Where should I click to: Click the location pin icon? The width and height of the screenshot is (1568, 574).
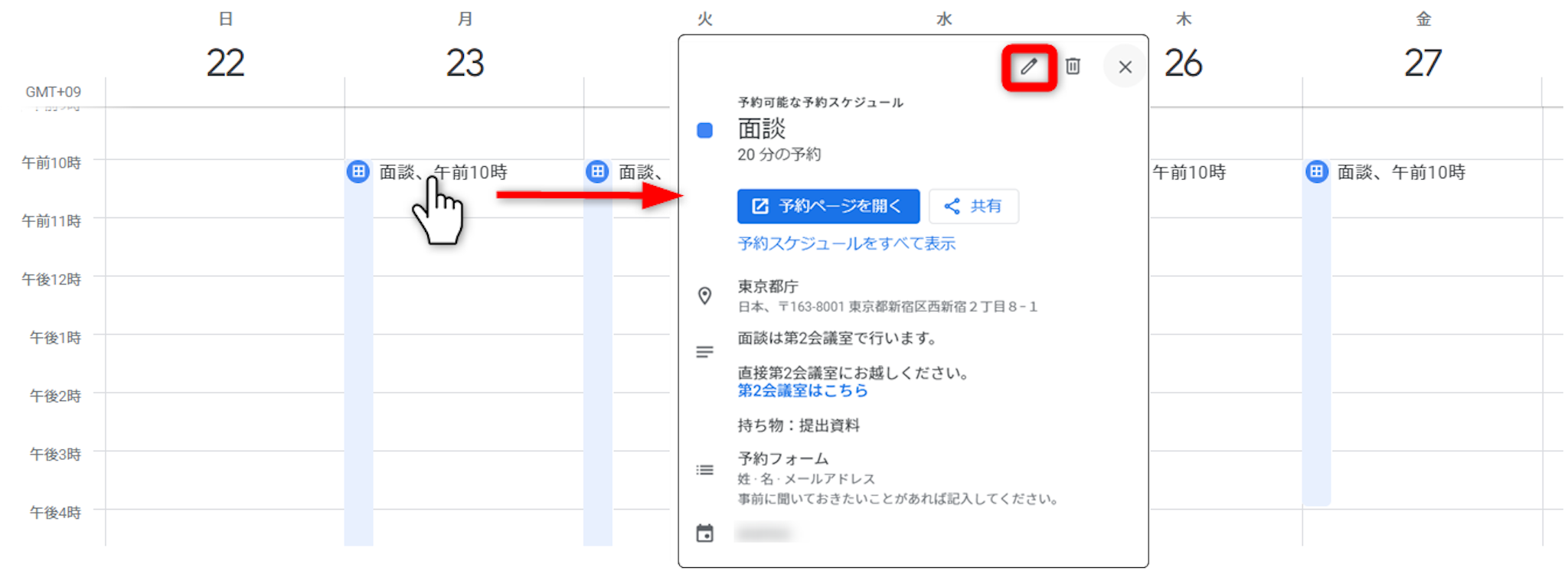(x=704, y=295)
